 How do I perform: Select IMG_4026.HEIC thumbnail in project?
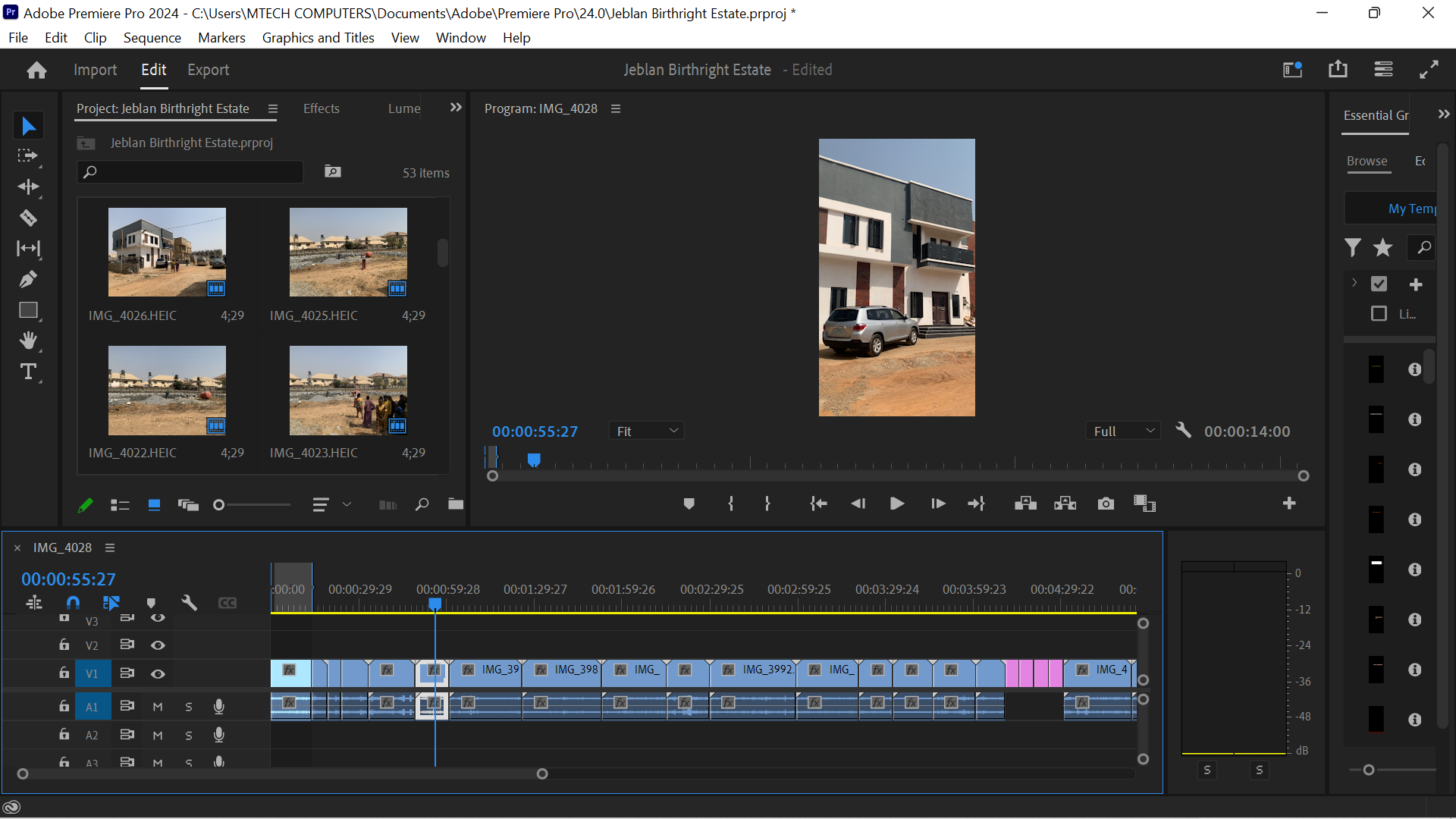tap(167, 252)
